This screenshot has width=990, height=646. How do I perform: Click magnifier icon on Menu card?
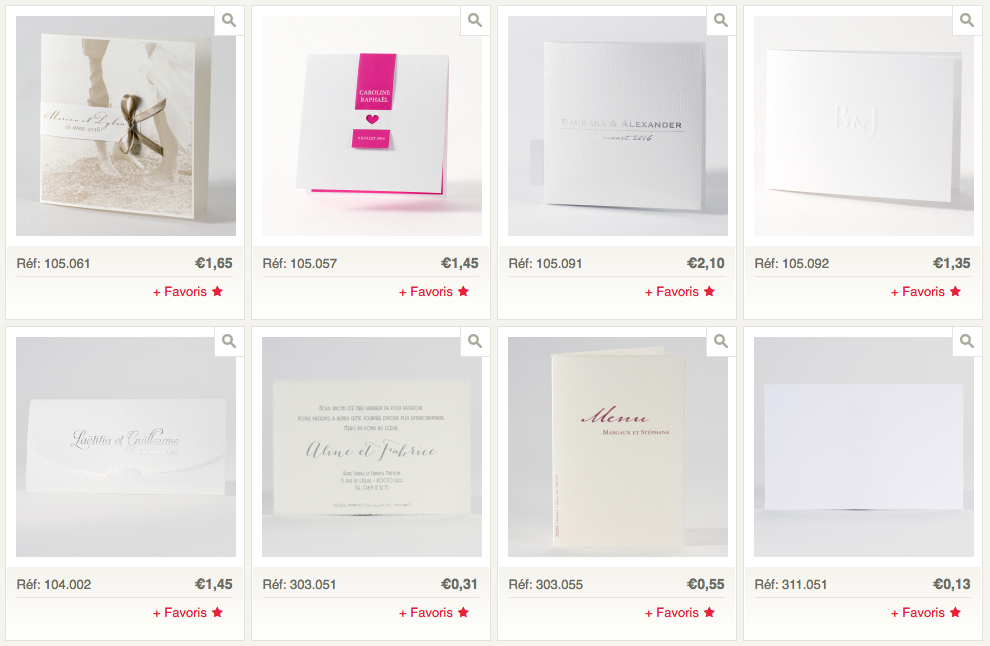[721, 342]
